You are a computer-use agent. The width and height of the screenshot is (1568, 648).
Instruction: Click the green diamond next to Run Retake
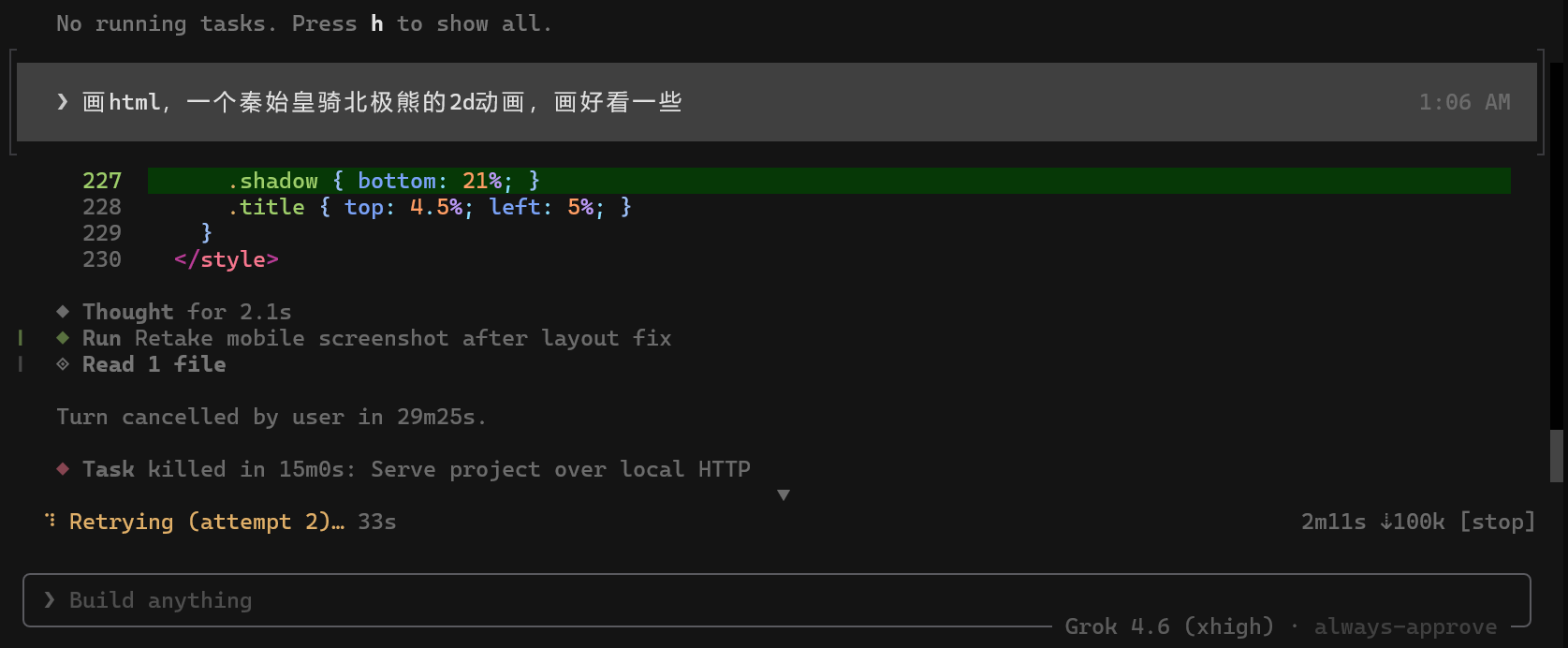pos(63,337)
